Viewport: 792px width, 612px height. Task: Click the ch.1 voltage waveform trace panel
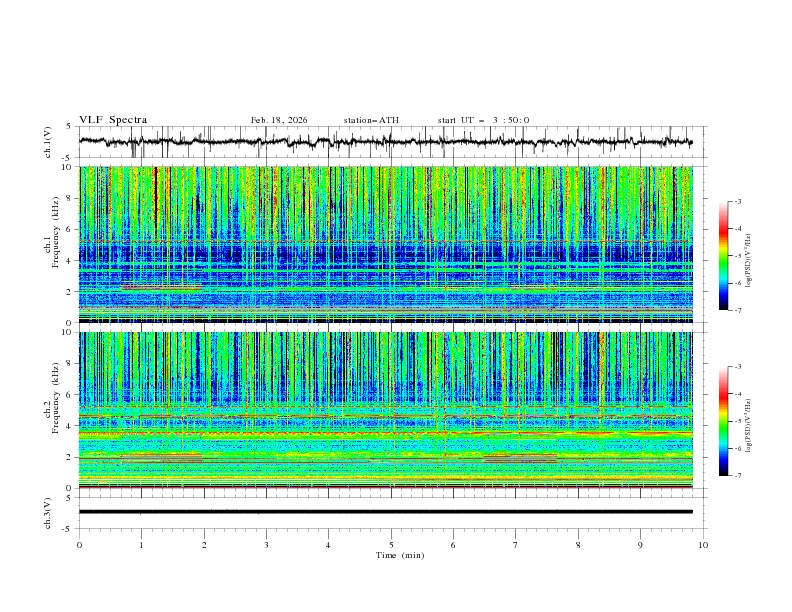click(390, 142)
